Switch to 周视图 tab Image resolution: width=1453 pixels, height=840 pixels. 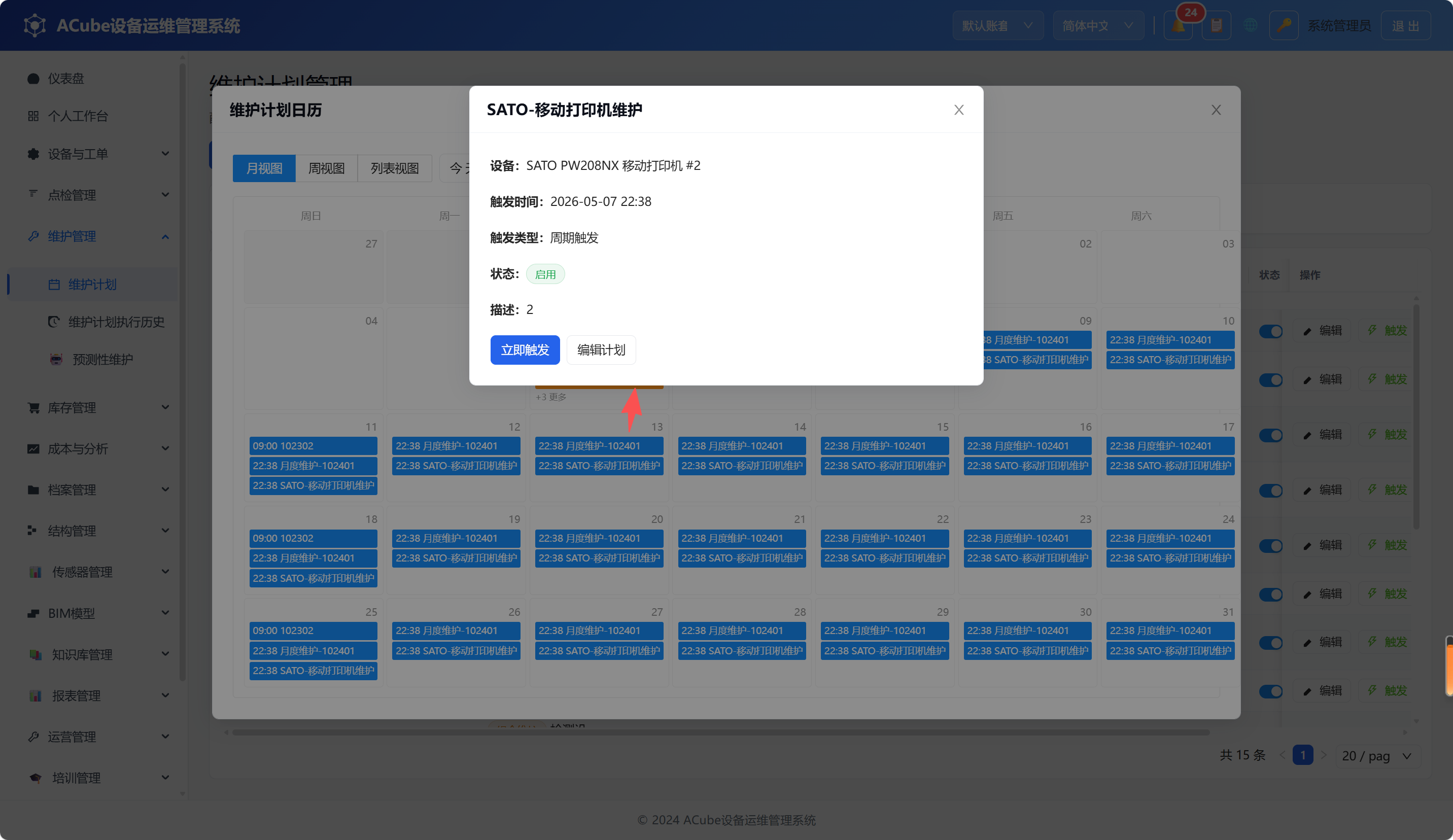pos(326,168)
